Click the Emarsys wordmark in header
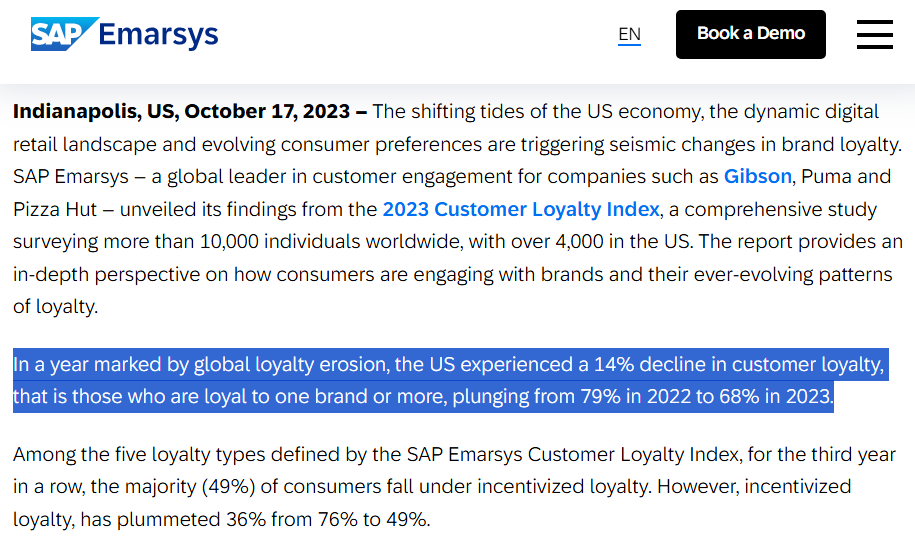The width and height of the screenshot is (915, 544). pyautogui.click(x=158, y=35)
